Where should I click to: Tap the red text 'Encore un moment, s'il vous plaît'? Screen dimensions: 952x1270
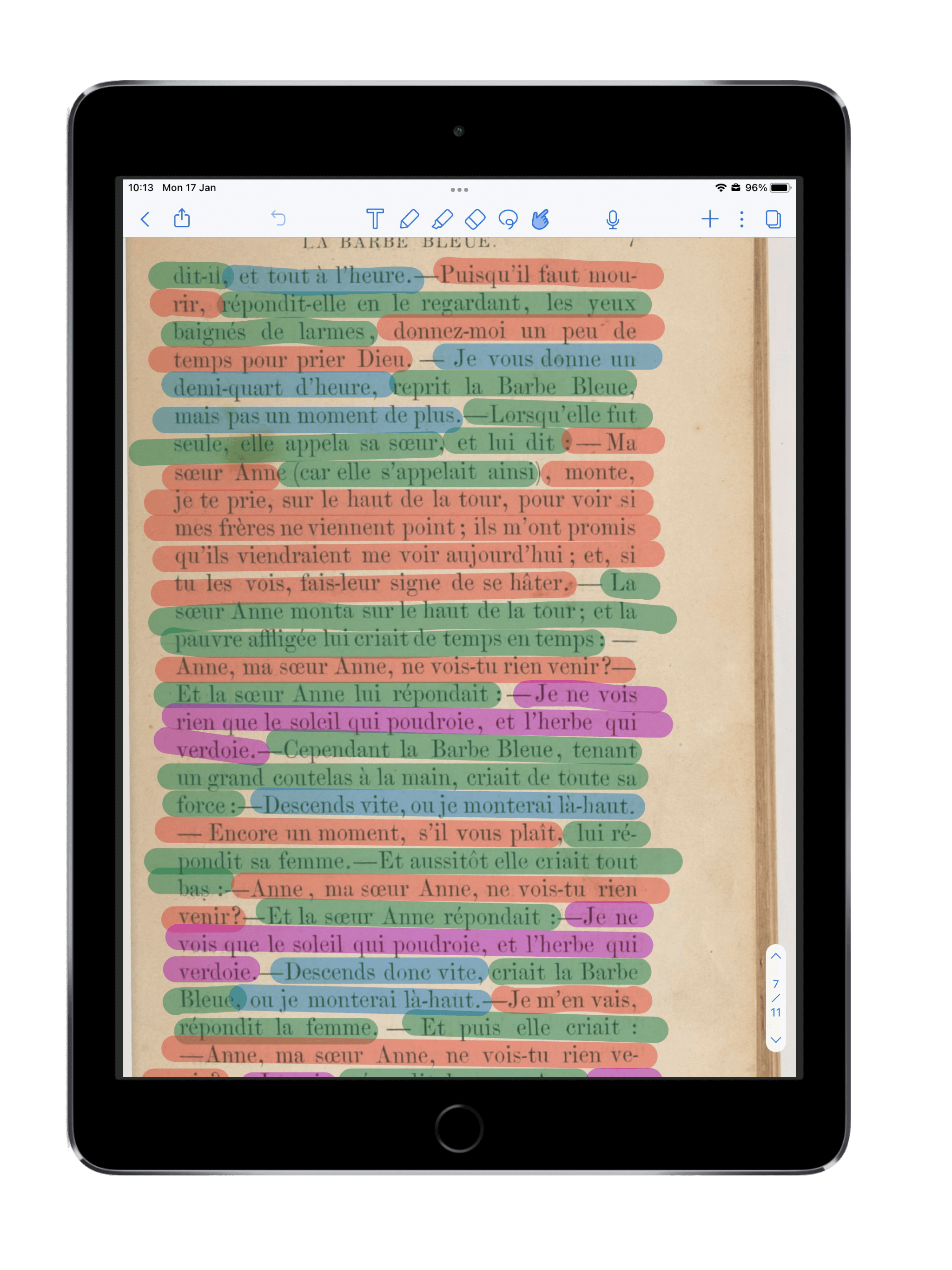click(383, 833)
